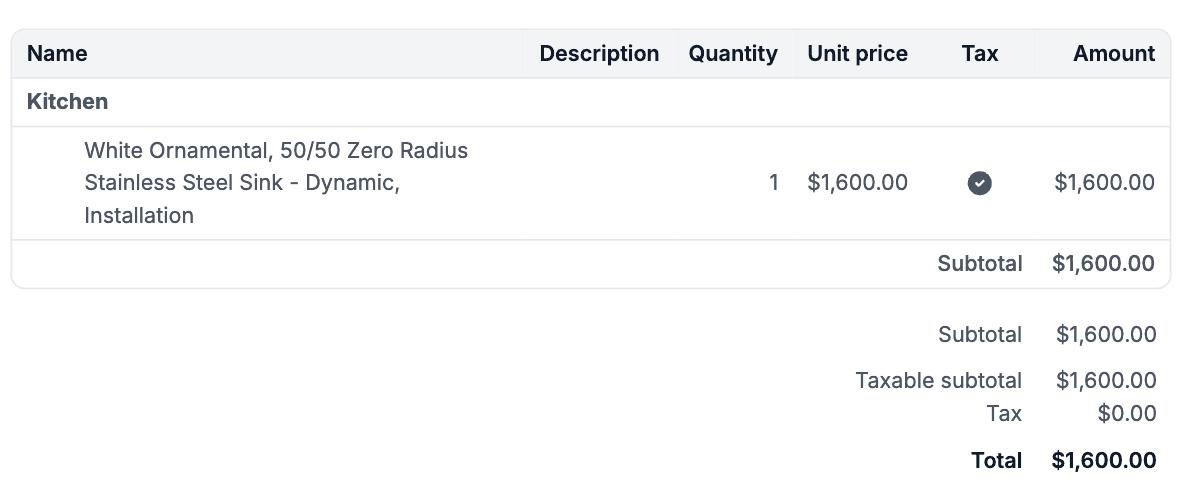Viewport: 1198px width, 504px height.
Task: Open the White Ornamental sink line item
Action: point(276,183)
